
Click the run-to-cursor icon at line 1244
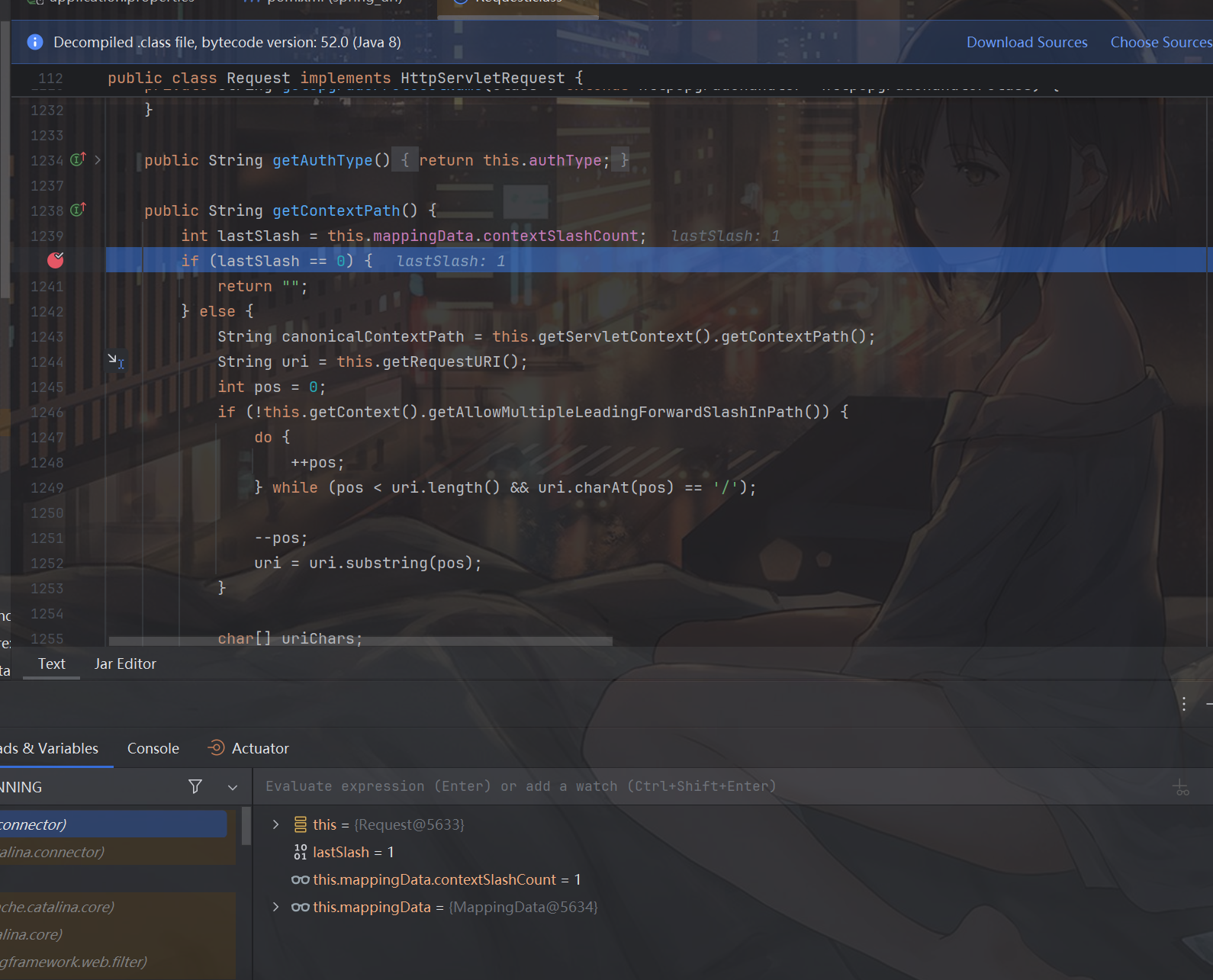(x=115, y=361)
